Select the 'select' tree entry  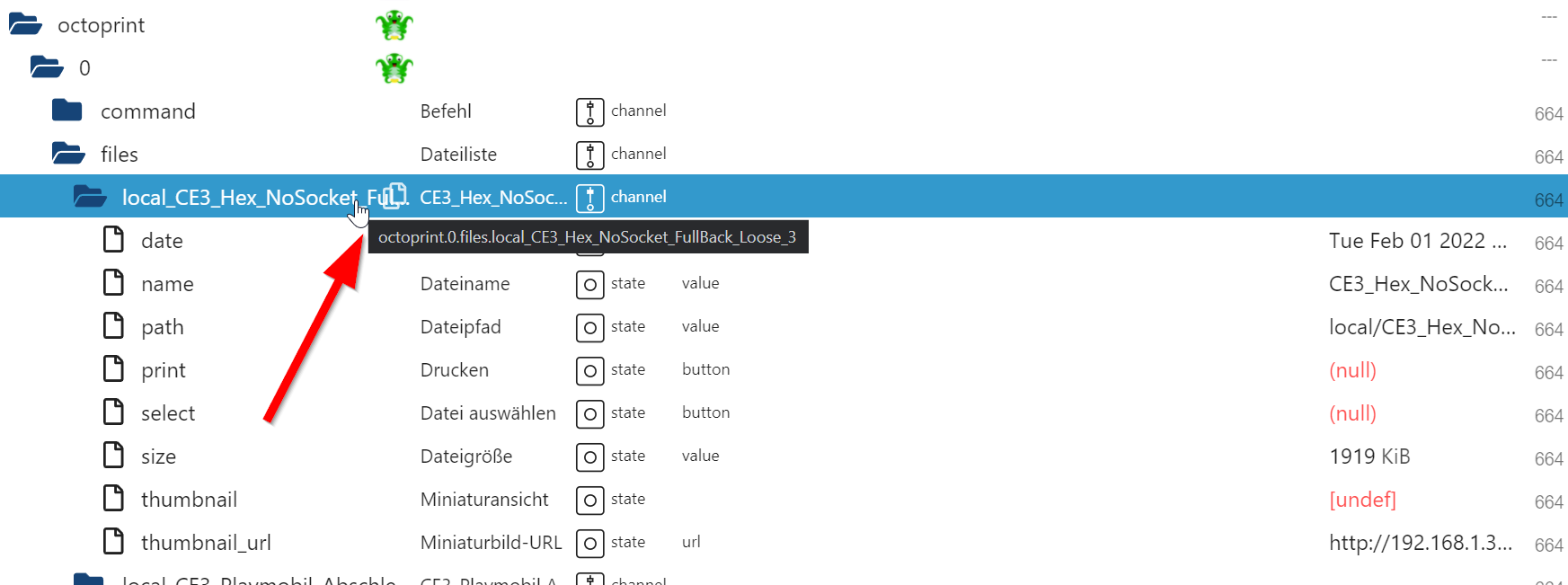[x=168, y=413]
